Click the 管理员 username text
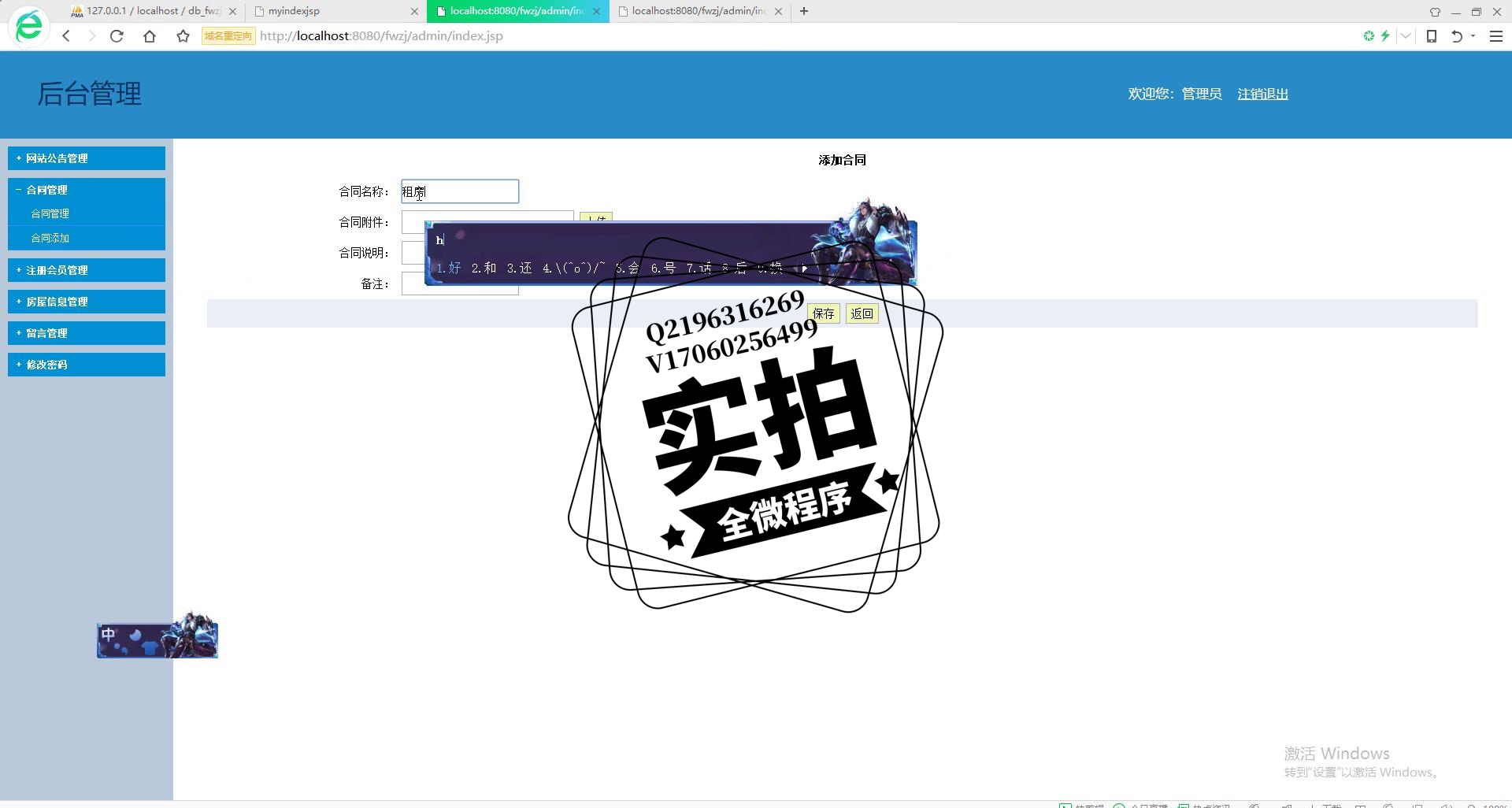Image resolution: width=1512 pixels, height=808 pixels. point(1202,94)
